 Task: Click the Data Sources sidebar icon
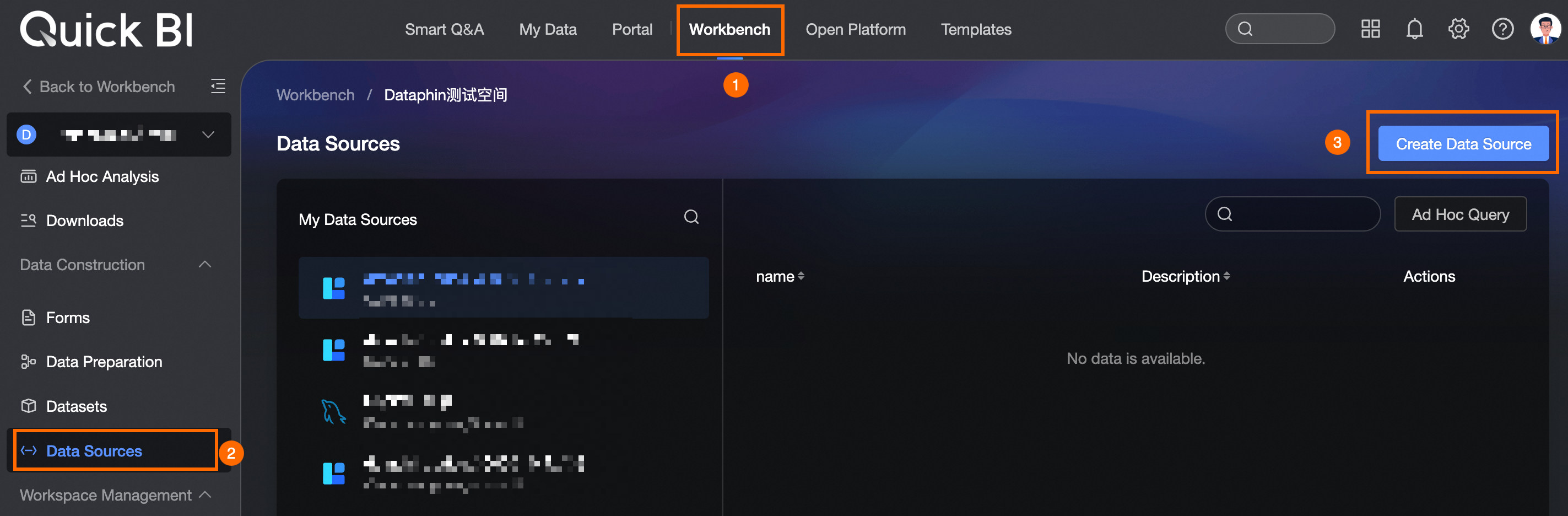[28, 451]
